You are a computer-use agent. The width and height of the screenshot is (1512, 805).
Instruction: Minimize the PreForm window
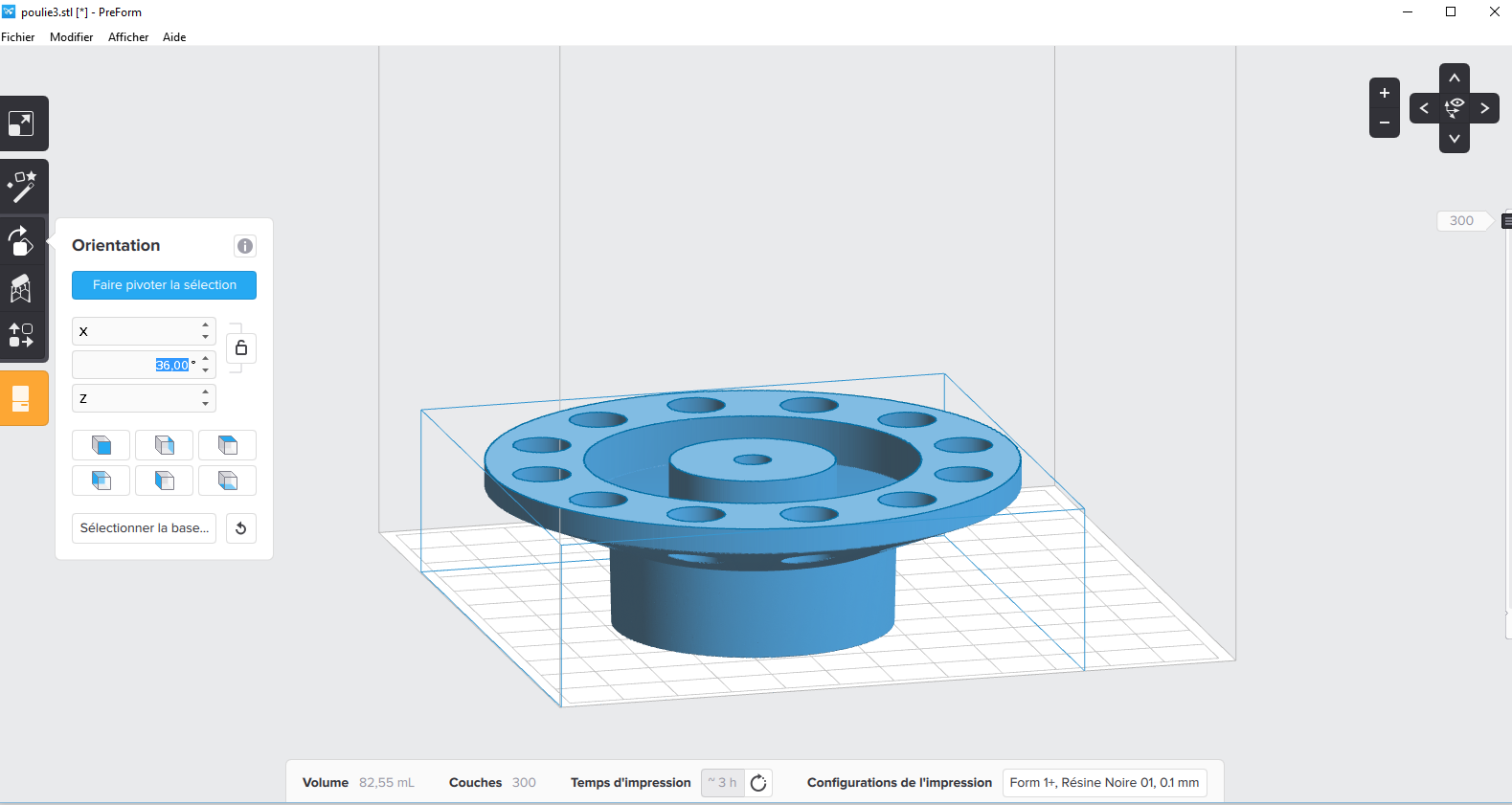pyautogui.click(x=1408, y=11)
